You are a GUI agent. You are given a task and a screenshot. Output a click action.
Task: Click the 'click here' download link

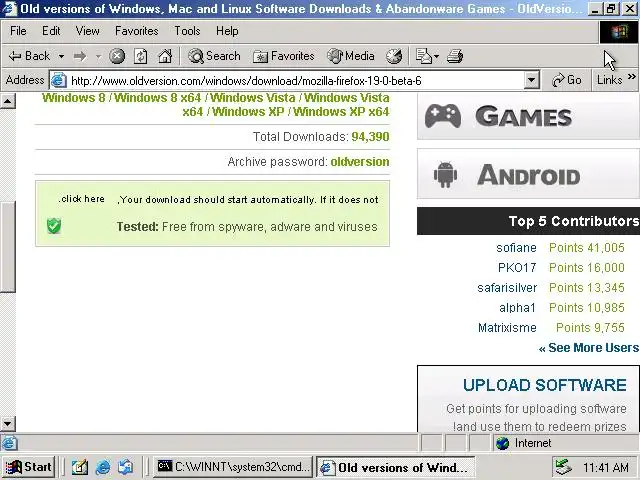82,199
